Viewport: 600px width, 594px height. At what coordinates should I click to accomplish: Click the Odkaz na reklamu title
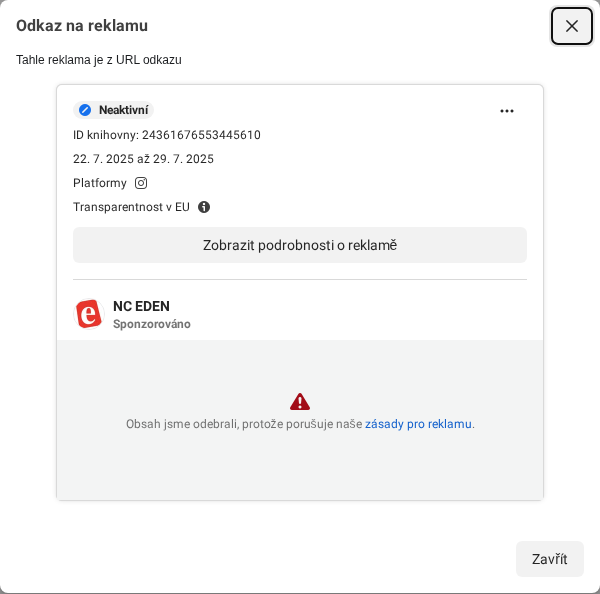click(x=82, y=26)
